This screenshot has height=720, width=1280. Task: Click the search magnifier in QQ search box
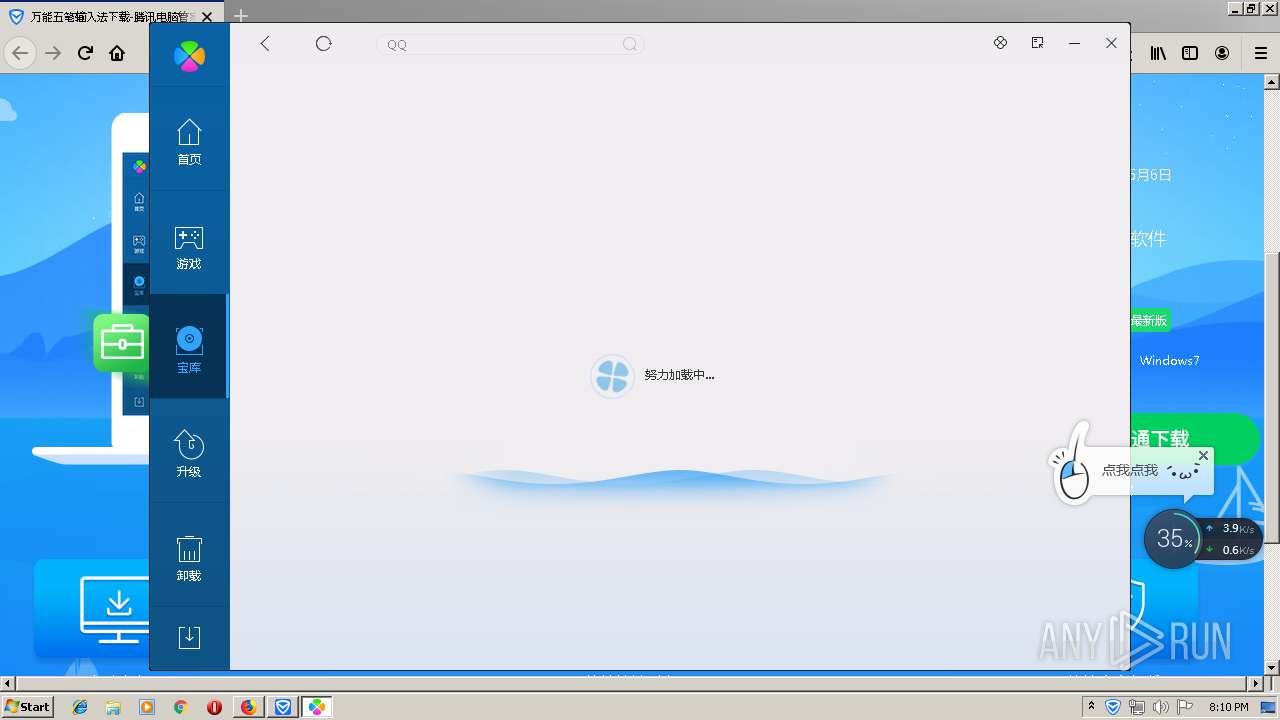(630, 44)
